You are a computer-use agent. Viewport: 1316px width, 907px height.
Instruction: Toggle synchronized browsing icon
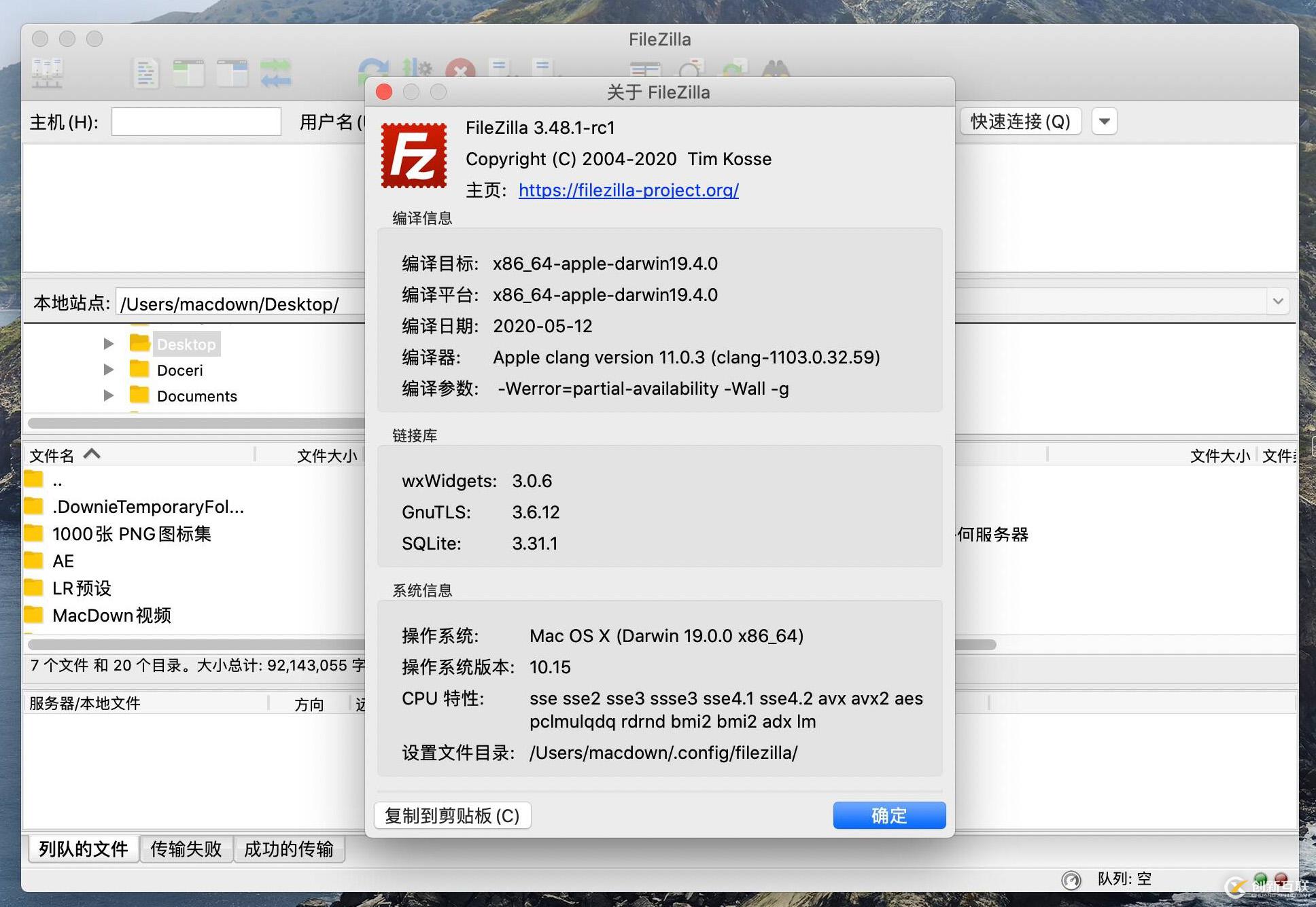click(733, 69)
